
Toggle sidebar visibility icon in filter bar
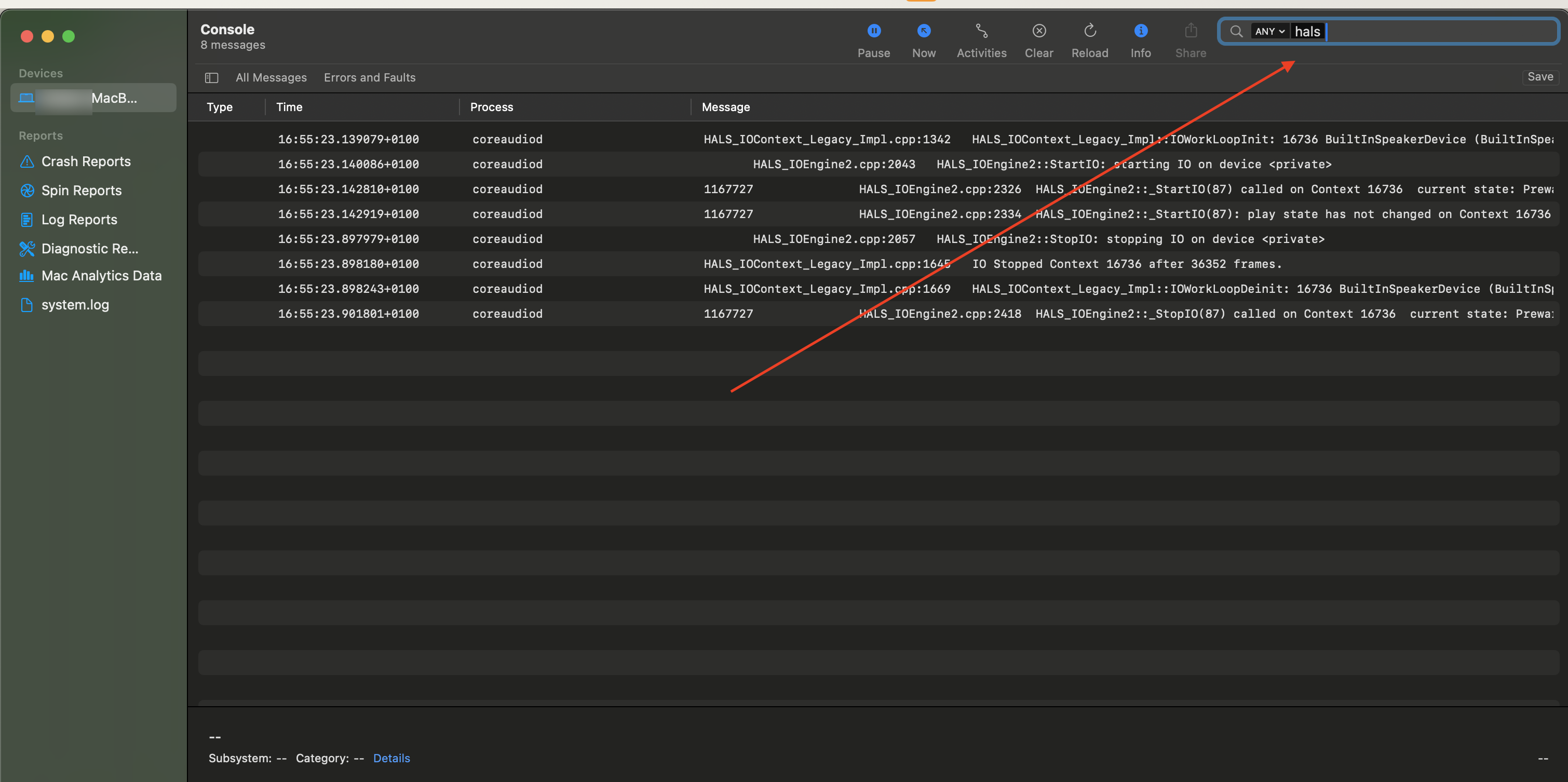(211, 78)
